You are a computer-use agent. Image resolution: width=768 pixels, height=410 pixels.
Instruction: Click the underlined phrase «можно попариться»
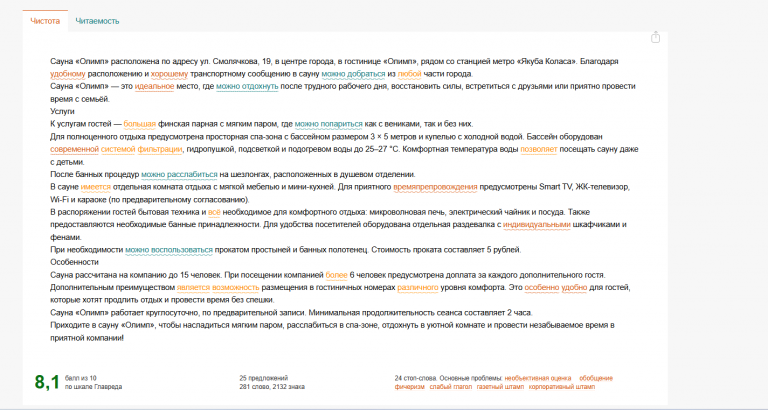click(329, 124)
